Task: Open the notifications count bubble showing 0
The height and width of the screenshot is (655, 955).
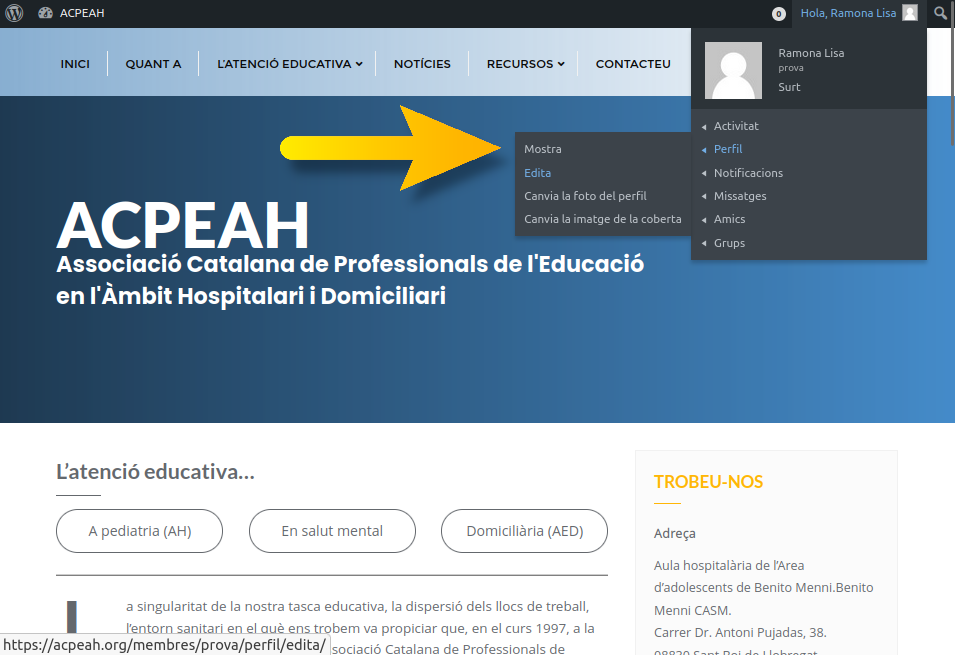Action: pyautogui.click(x=778, y=13)
